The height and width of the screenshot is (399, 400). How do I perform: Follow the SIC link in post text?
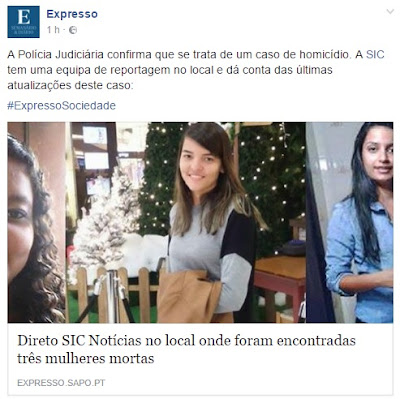(x=375, y=54)
